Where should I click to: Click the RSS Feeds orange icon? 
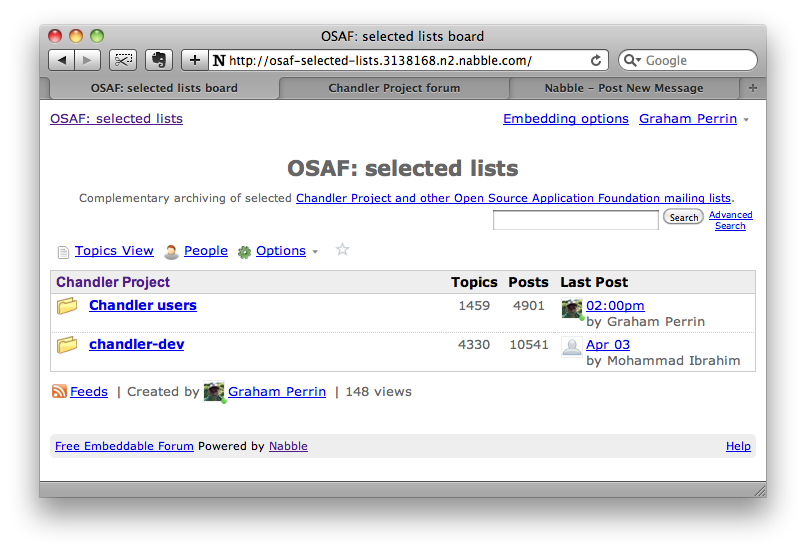tap(59, 392)
